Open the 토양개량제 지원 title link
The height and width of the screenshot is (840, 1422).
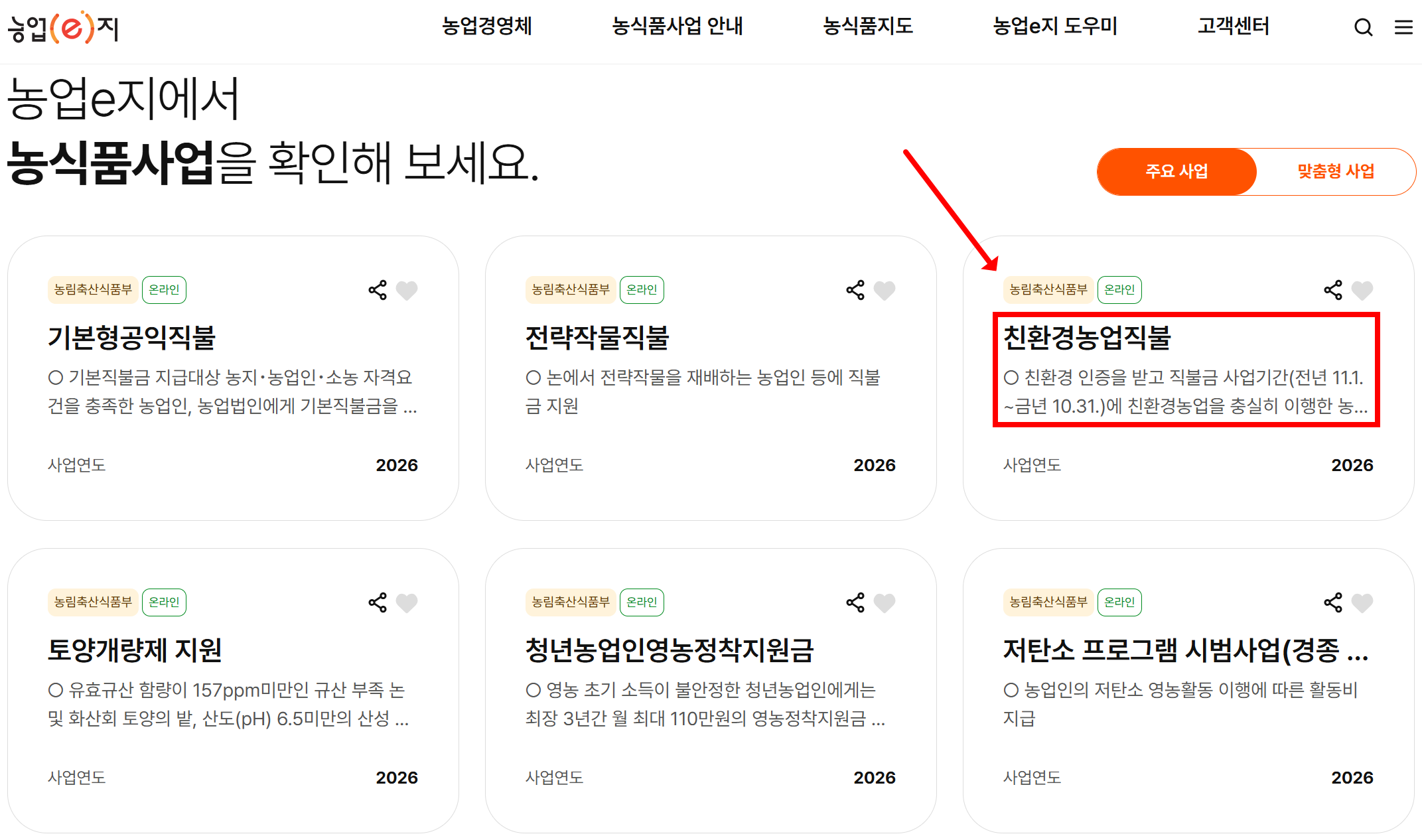(135, 650)
